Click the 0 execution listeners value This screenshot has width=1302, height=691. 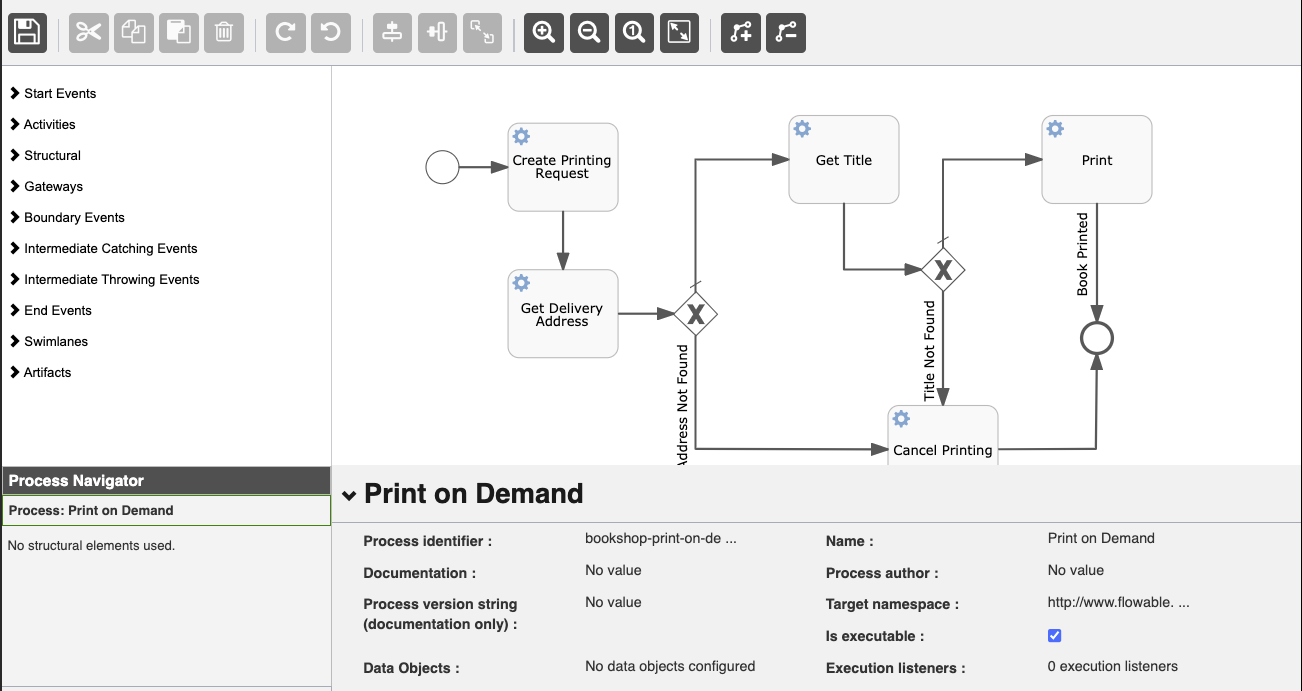click(x=1112, y=666)
